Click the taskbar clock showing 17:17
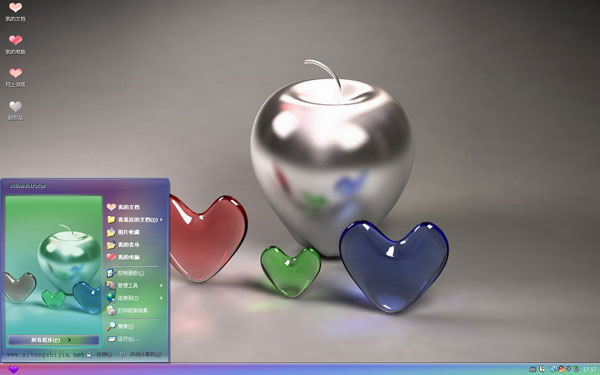Image resolution: width=600 pixels, height=375 pixels. coord(590,369)
